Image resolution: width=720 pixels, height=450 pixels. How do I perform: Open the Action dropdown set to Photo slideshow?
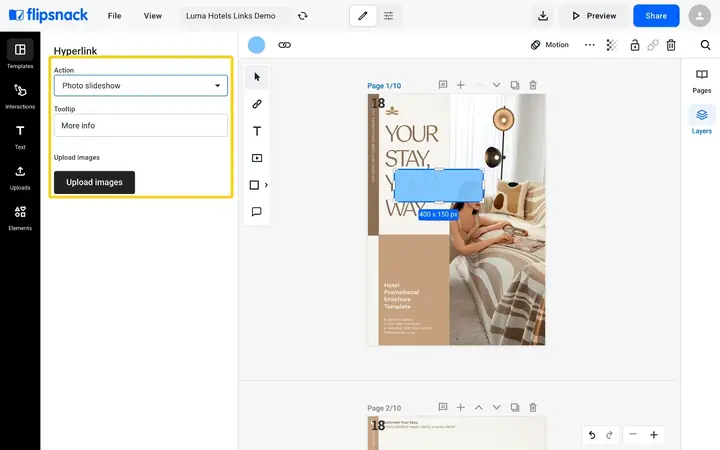point(141,86)
